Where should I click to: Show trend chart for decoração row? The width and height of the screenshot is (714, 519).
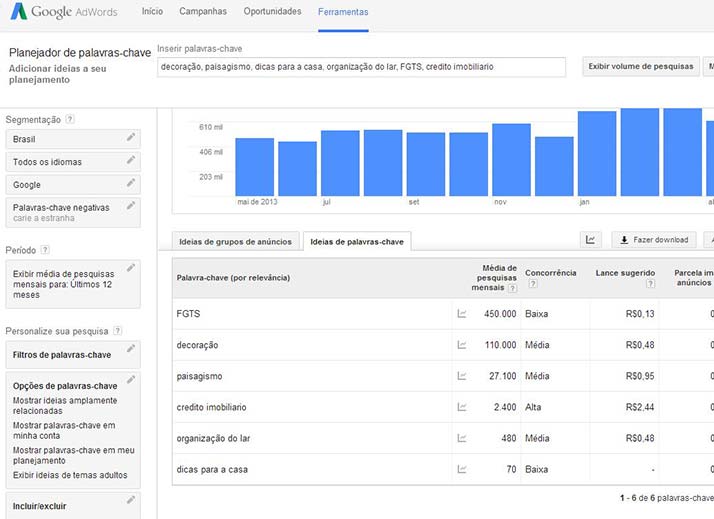tap(462, 345)
